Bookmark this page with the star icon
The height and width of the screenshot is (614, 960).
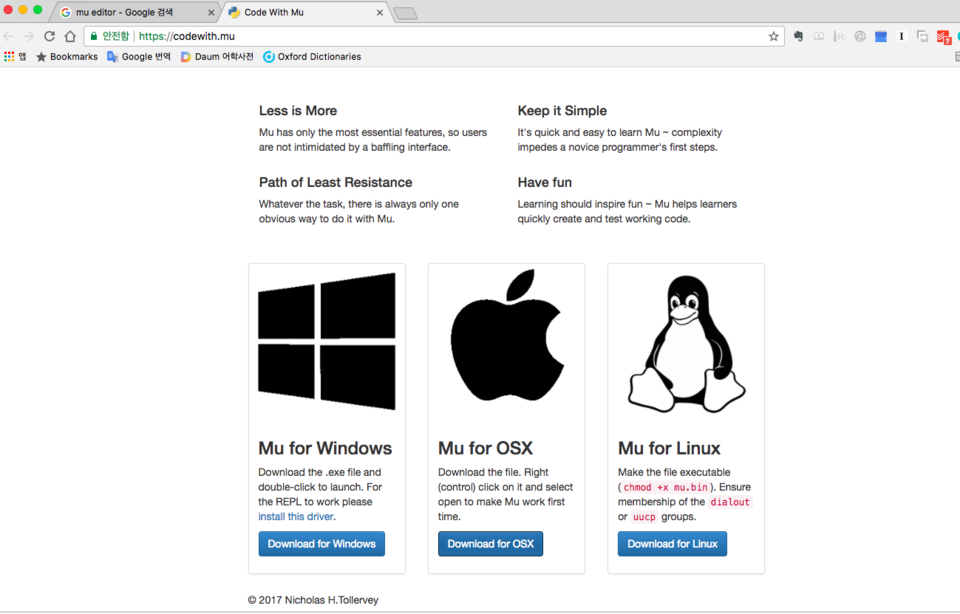[x=773, y=36]
